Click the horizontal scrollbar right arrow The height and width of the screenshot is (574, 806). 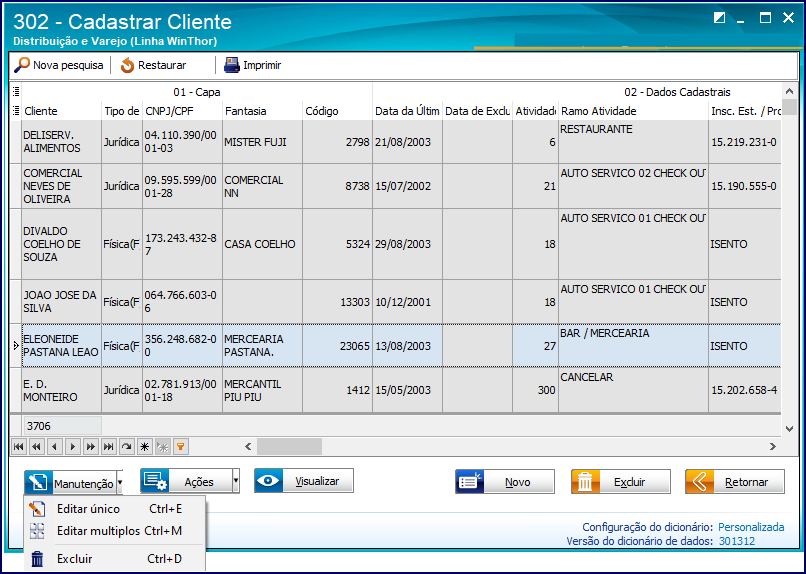pos(773,447)
